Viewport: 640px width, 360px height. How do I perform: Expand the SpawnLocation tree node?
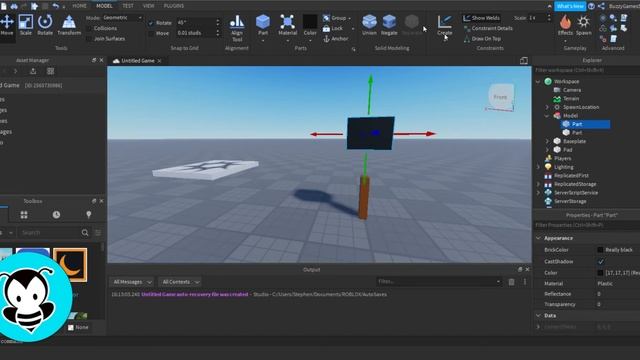pos(547,107)
